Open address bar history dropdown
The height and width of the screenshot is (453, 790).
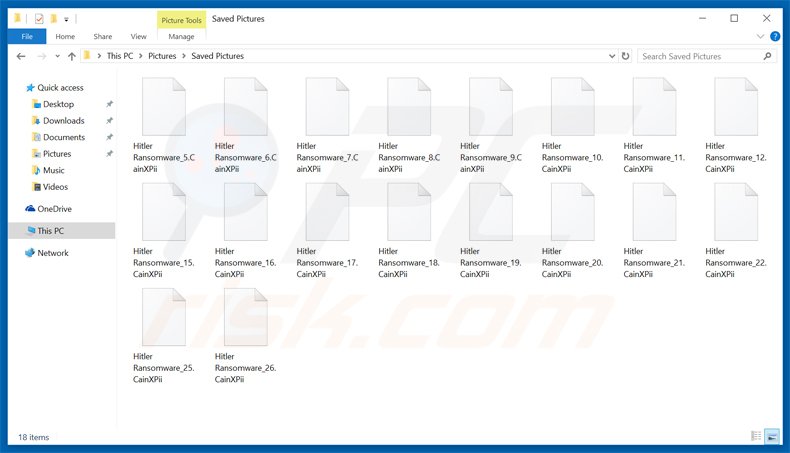point(610,56)
